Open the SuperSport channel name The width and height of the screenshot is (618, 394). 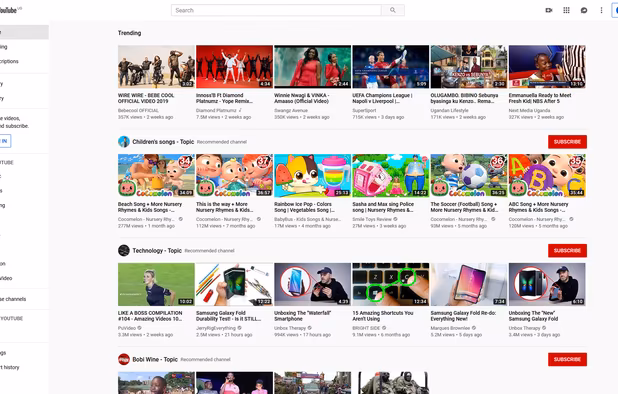tap(364, 110)
